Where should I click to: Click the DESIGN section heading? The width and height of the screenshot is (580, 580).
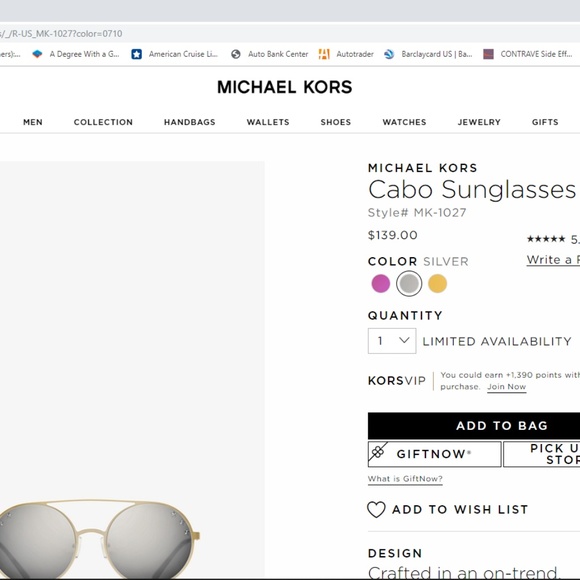(x=395, y=553)
